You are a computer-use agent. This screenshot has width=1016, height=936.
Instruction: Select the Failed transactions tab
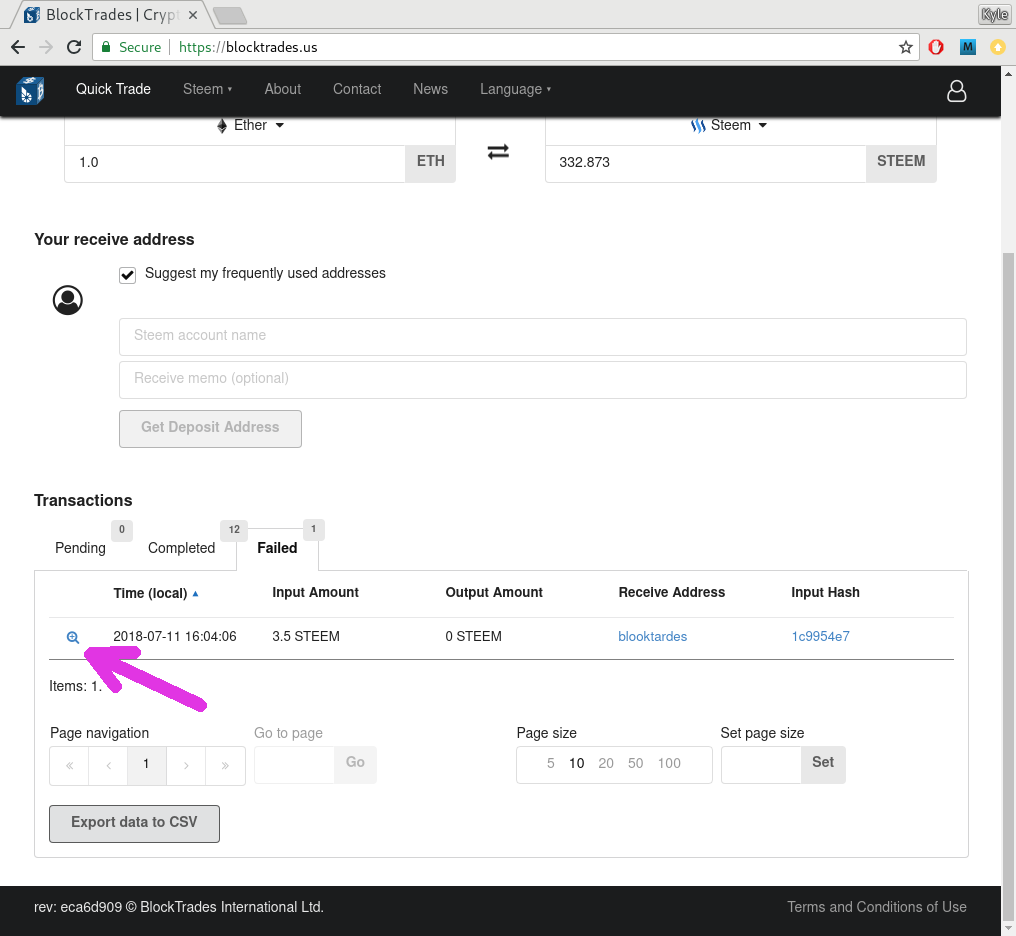tap(277, 548)
